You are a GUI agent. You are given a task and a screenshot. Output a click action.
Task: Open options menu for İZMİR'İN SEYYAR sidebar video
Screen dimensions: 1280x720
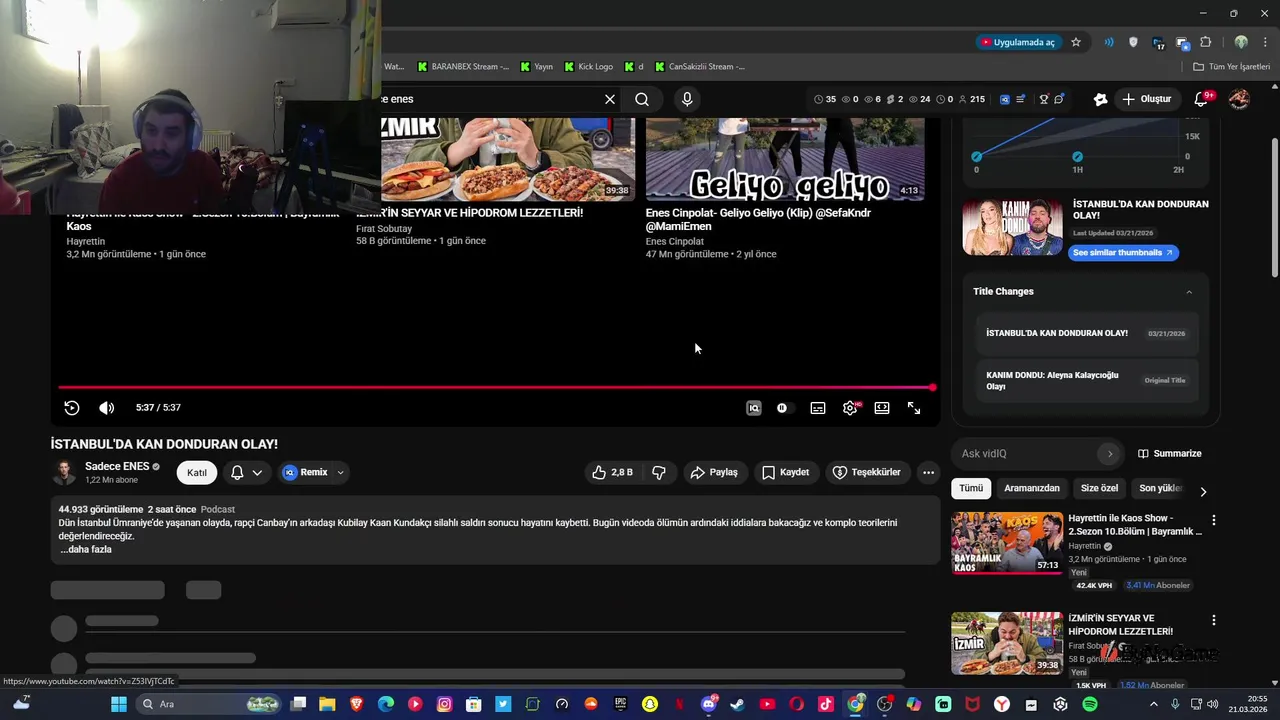(x=1214, y=620)
